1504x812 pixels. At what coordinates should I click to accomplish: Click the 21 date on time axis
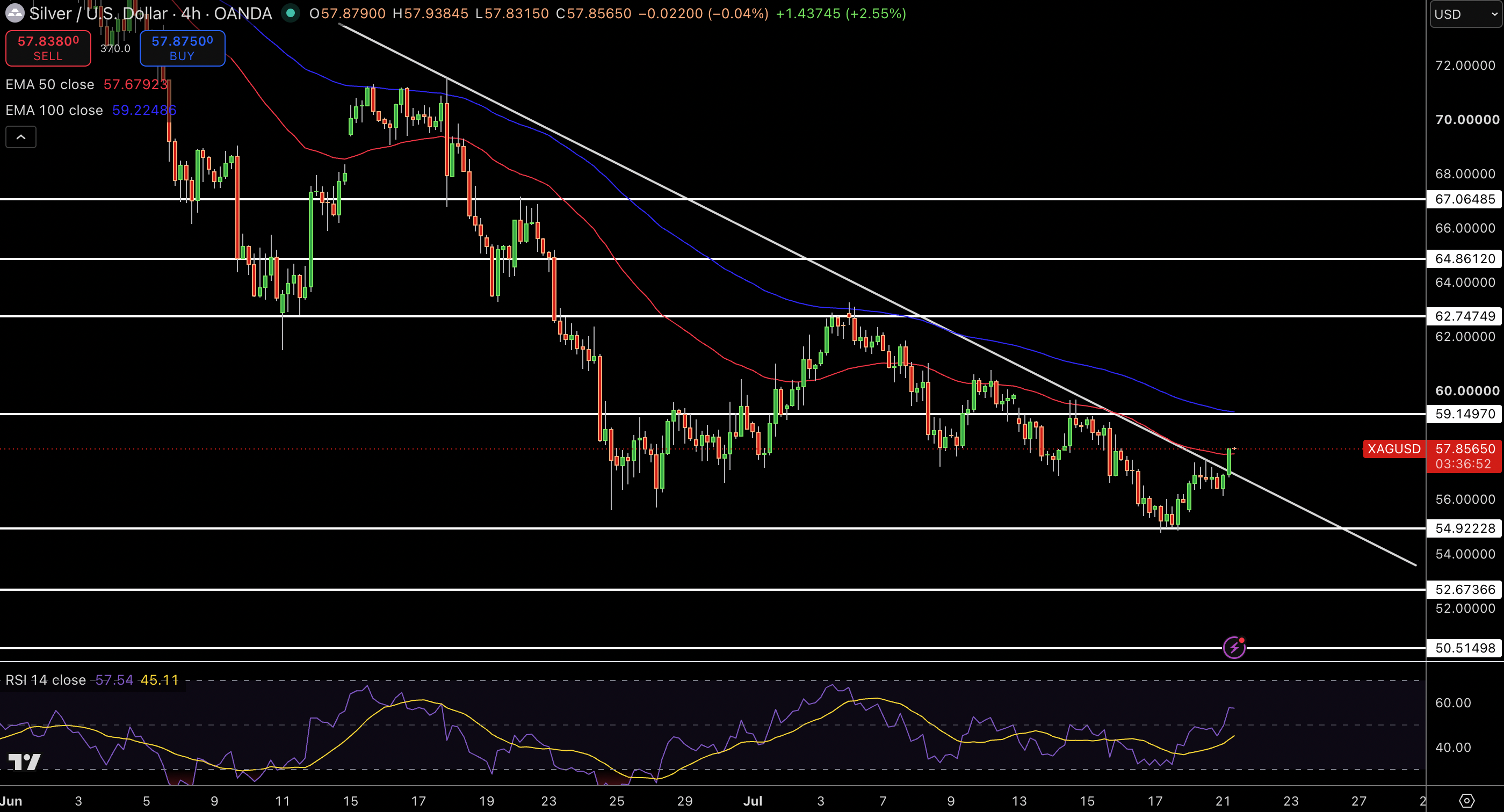[1223, 801]
